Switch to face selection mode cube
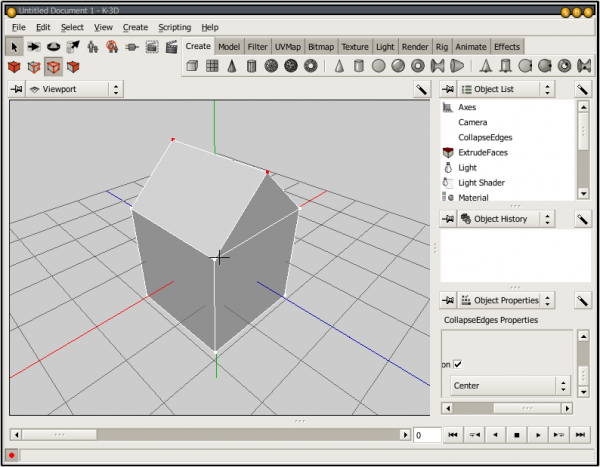The height and width of the screenshot is (467, 600). click(73, 67)
